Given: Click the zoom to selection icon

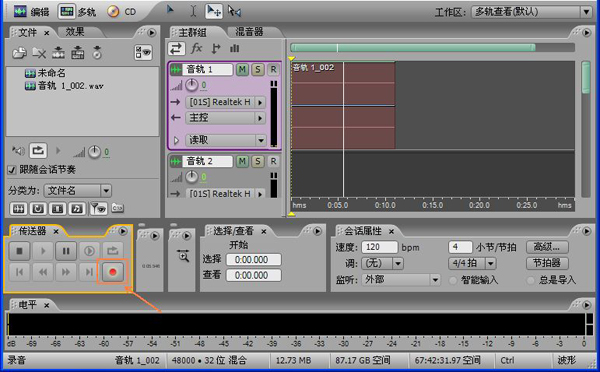Looking at the screenshot, I should tap(184, 256).
